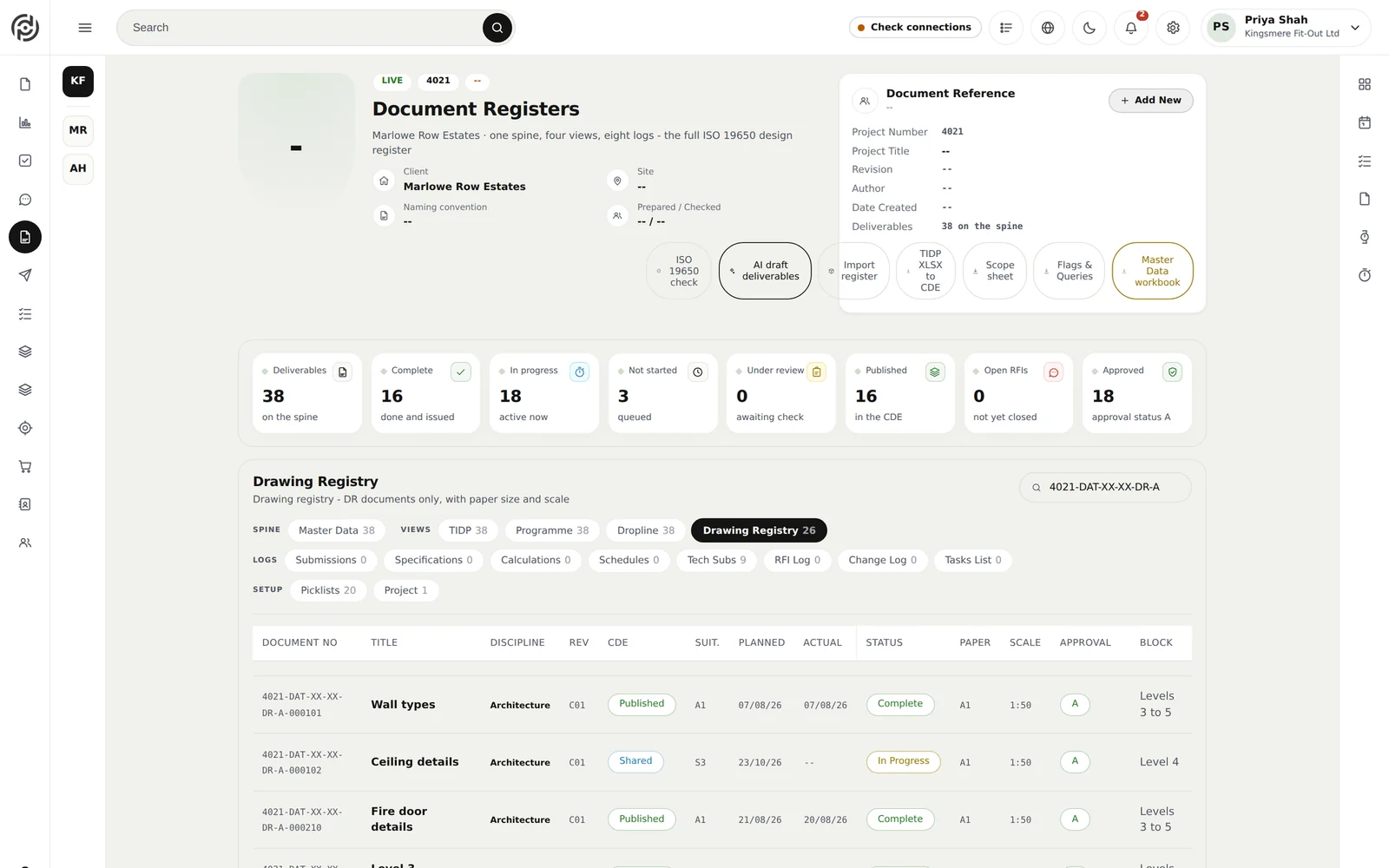Screen dimensions: 1389x868
Task: Open the Schedules log tab
Action: (629, 560)
